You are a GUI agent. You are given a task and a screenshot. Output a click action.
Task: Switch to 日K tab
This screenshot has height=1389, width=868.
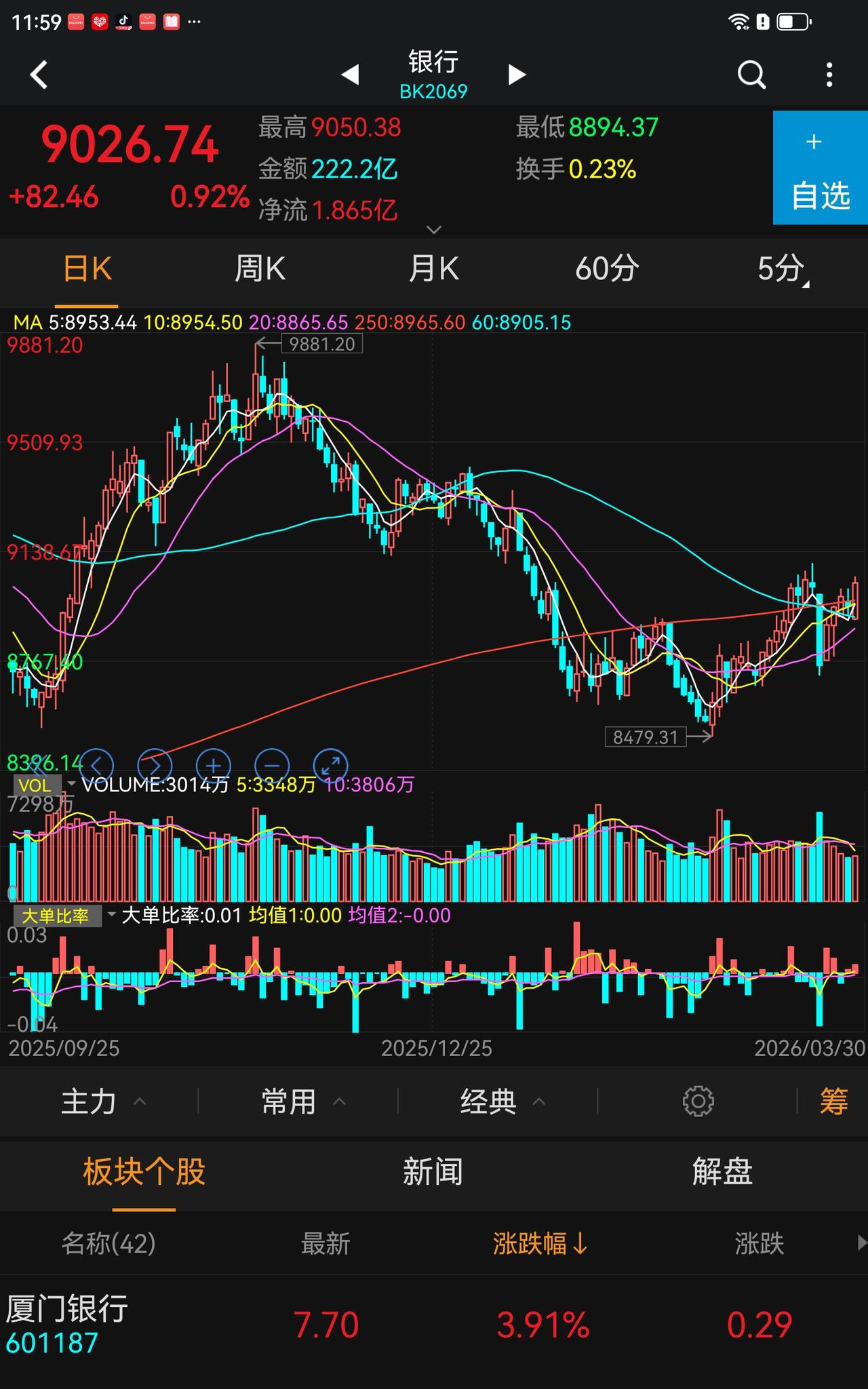click(87, 269)
